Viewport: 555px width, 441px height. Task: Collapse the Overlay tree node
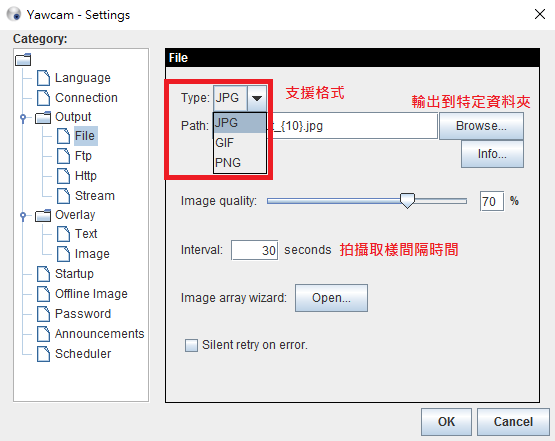tap(23, 215)
